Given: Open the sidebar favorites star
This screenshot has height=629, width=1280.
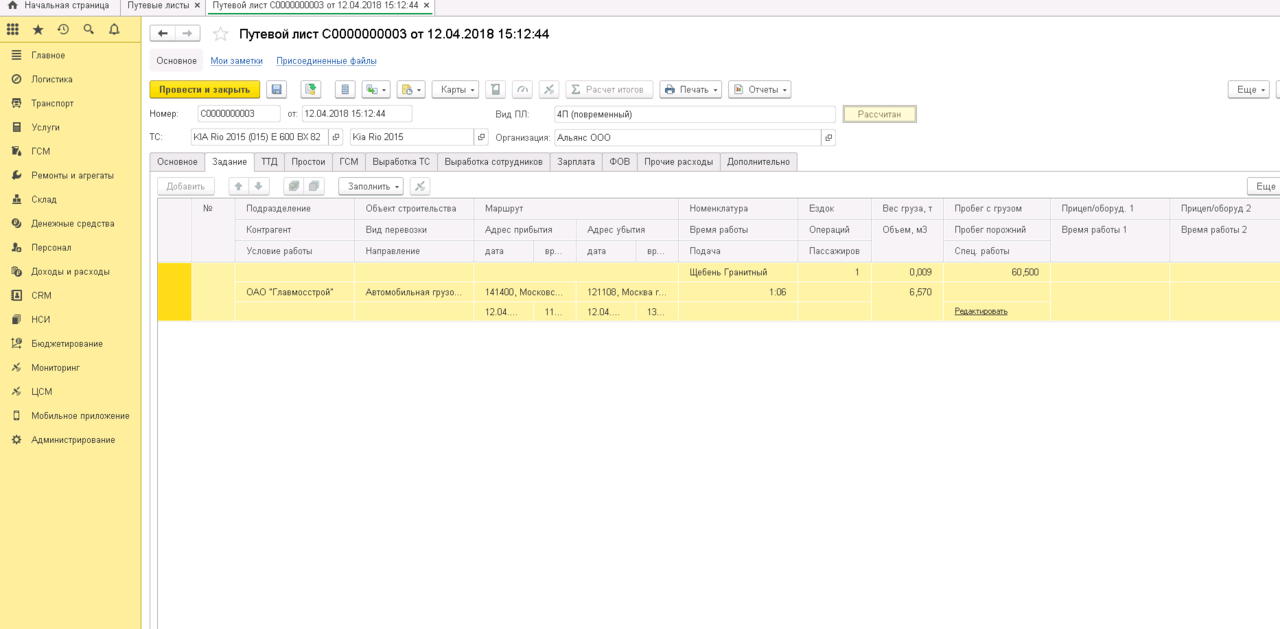Looking at the screenshot, I should click(38, 30).
